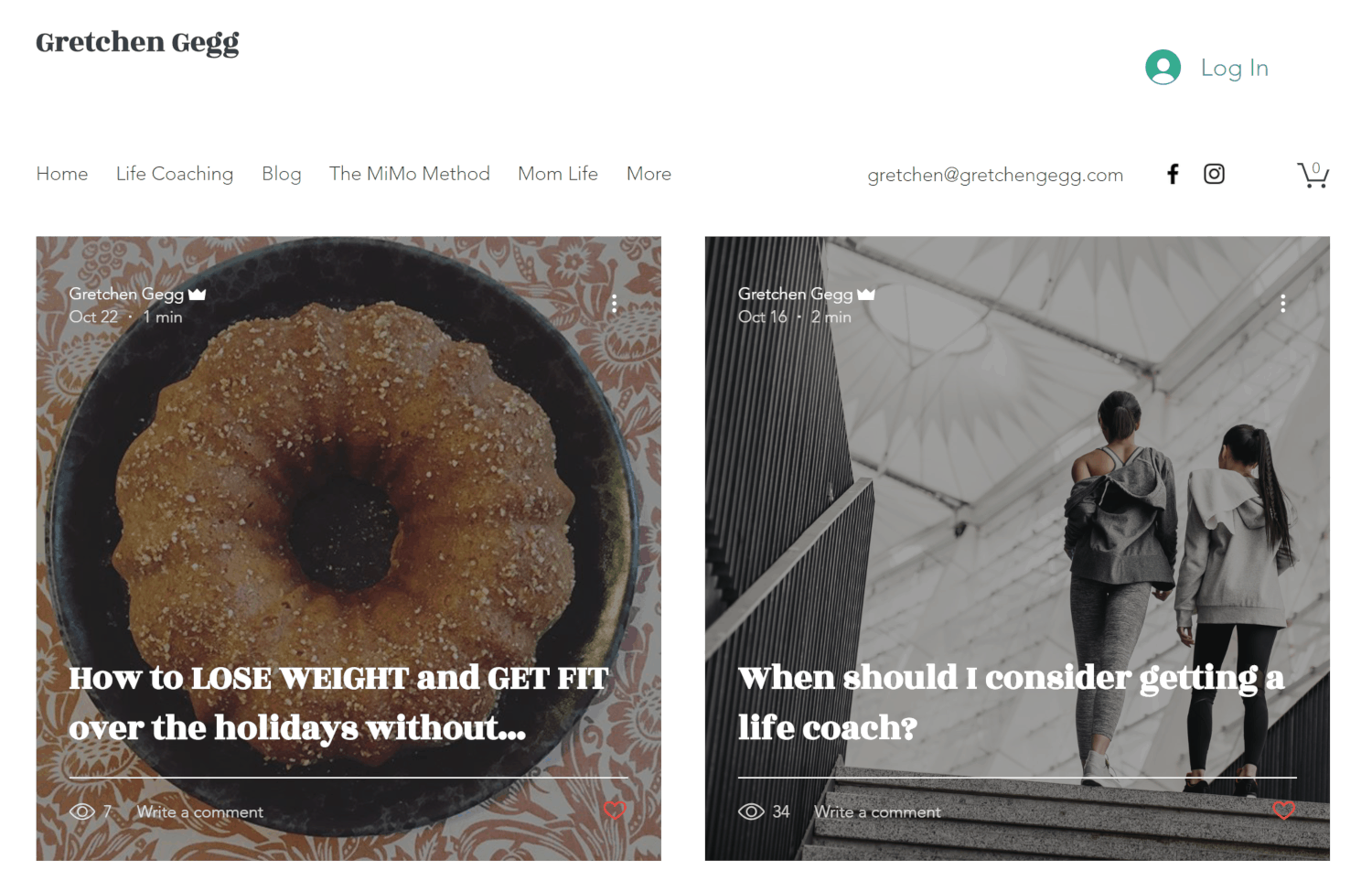Click crown badge beside Oct 16 author

866,294
